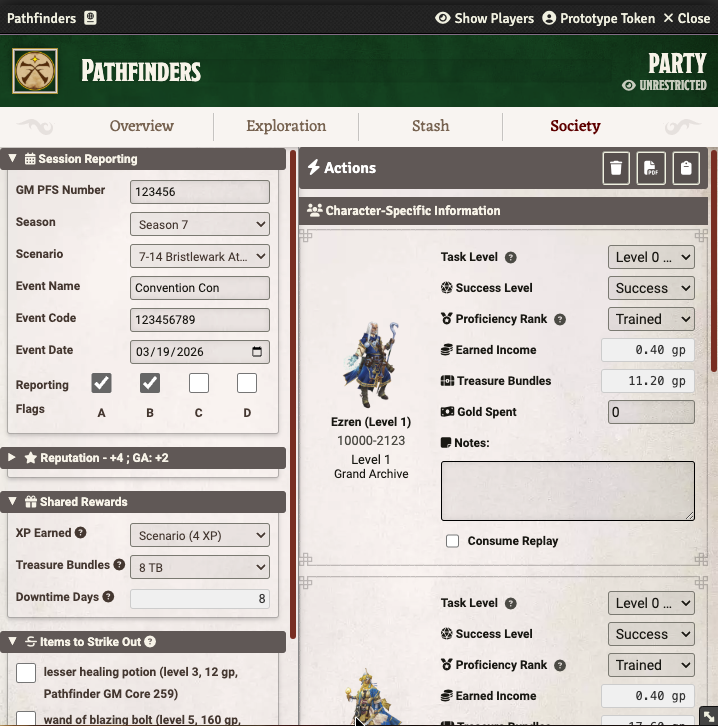The width and height of the screenshot is (718, 726).
Task: Check Reporting Flag C
Action: tap(199, 383)
